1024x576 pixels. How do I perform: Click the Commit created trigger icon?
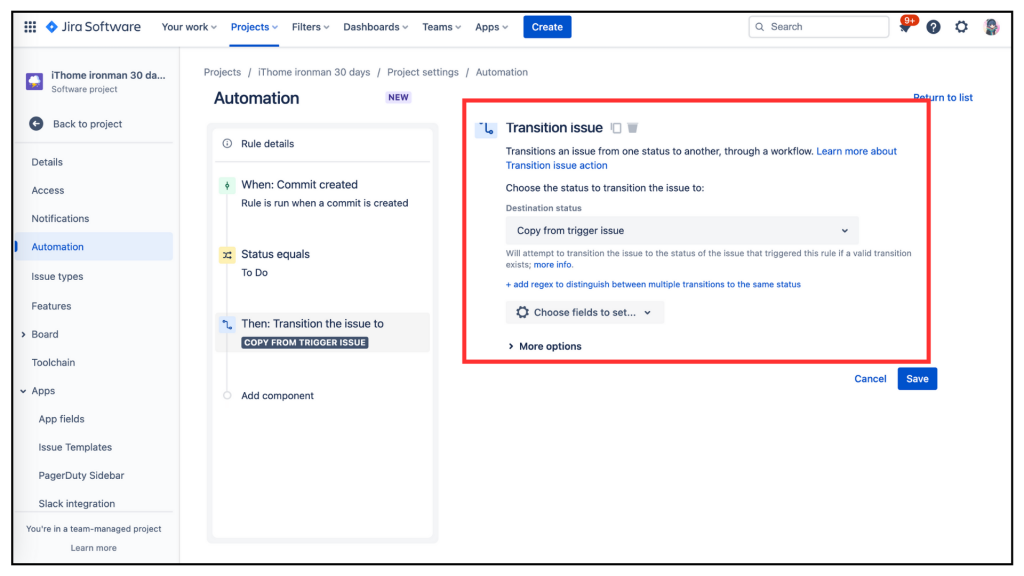coord(227,185)
